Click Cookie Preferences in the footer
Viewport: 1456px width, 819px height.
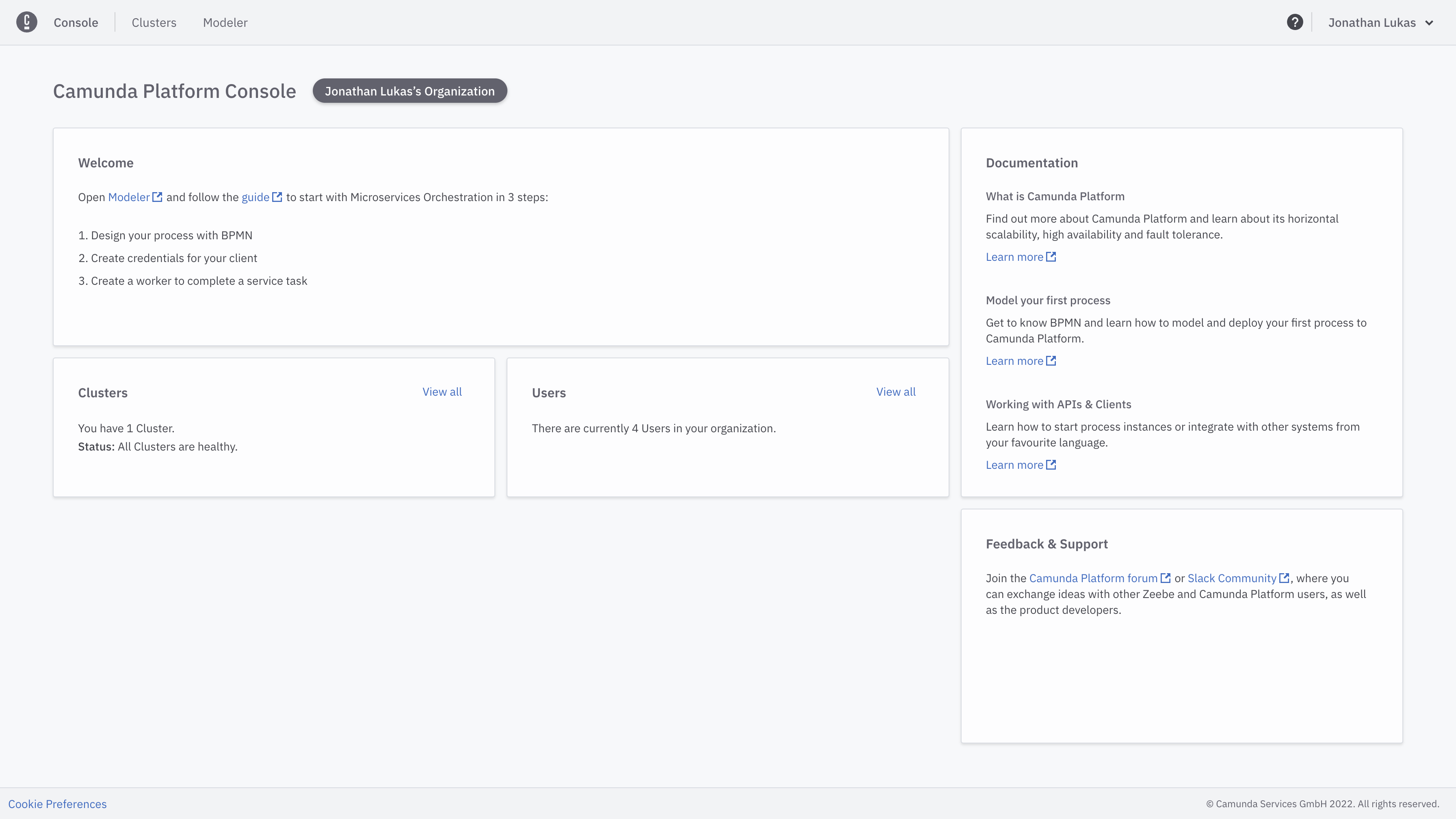click(x=57, y=804)
